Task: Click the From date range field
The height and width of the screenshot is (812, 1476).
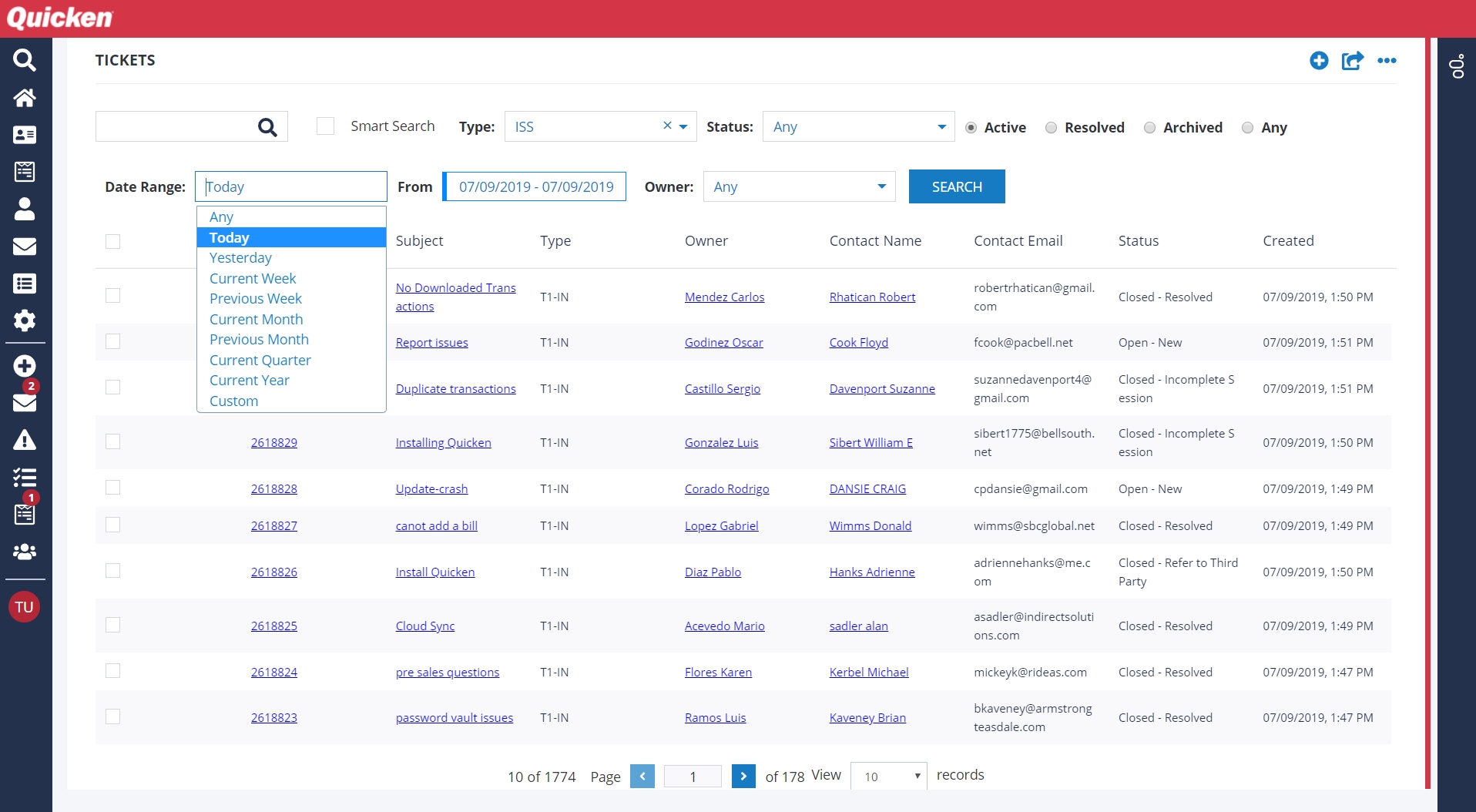Action: (535, 187)
